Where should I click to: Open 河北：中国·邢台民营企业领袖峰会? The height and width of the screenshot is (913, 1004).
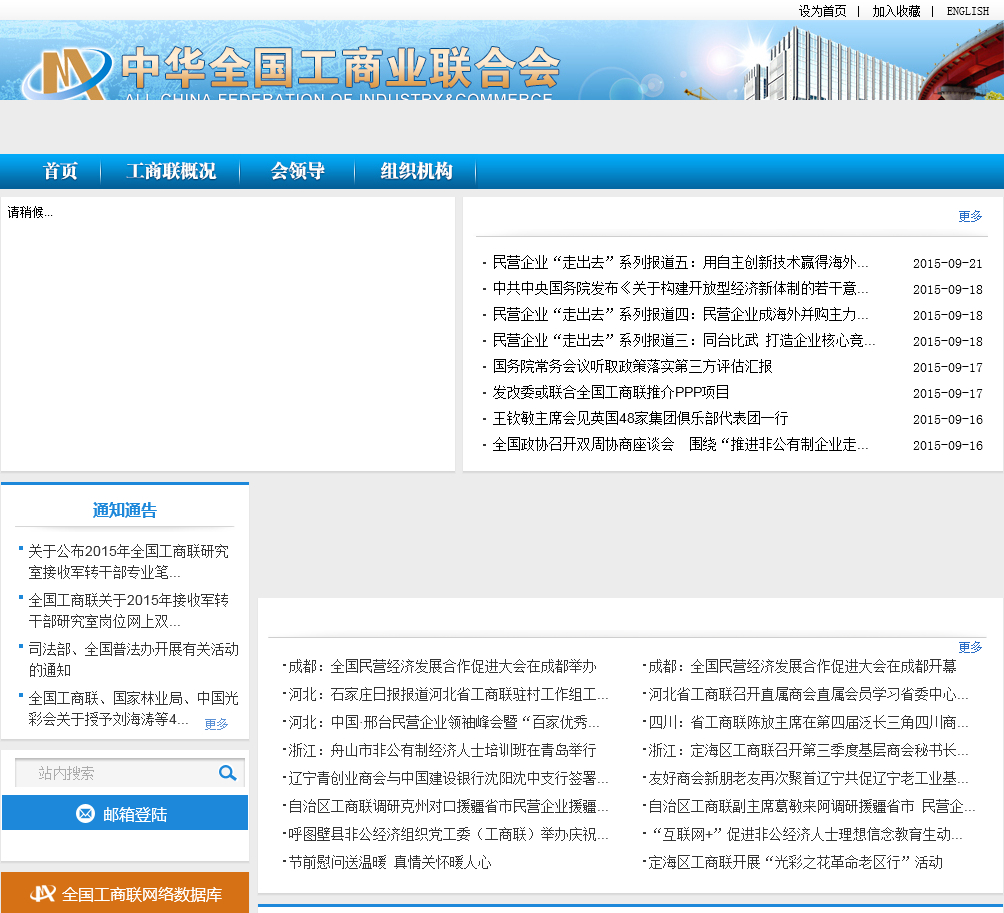tap(444, 722)
